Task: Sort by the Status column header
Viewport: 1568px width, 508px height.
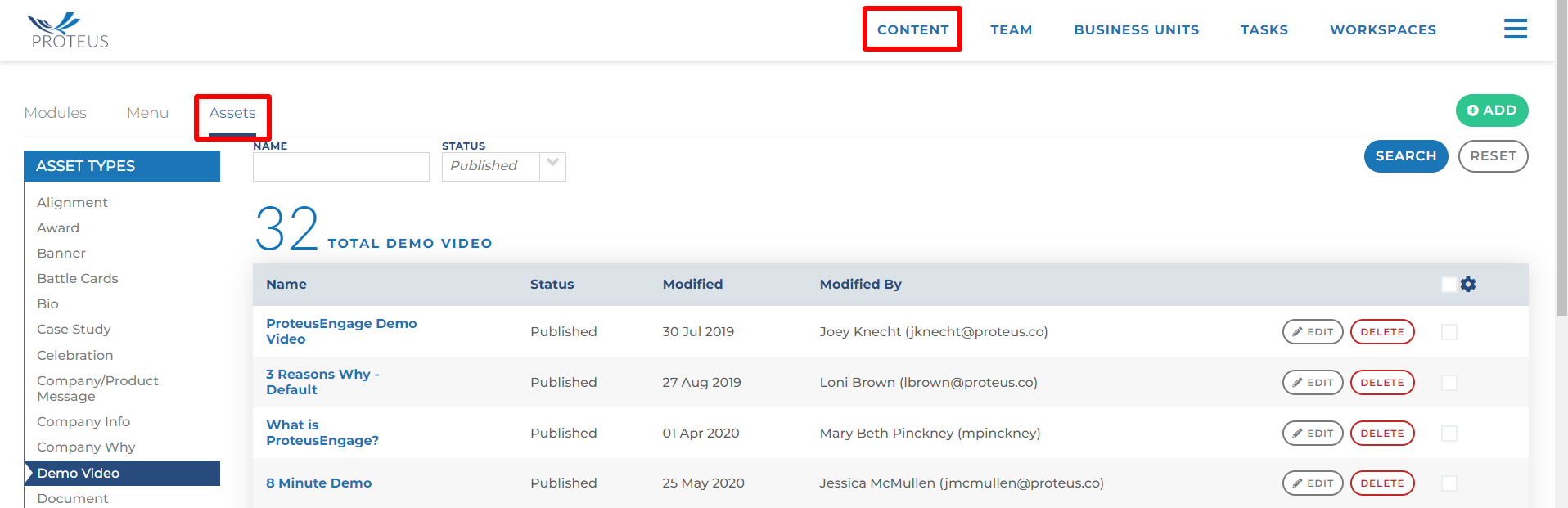Action: click(x=552, y=284)
